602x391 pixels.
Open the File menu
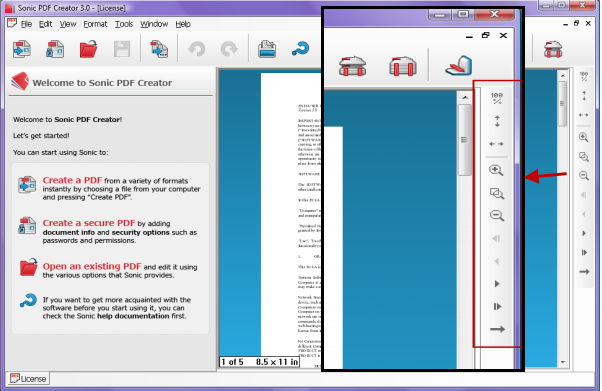[26, 24]
